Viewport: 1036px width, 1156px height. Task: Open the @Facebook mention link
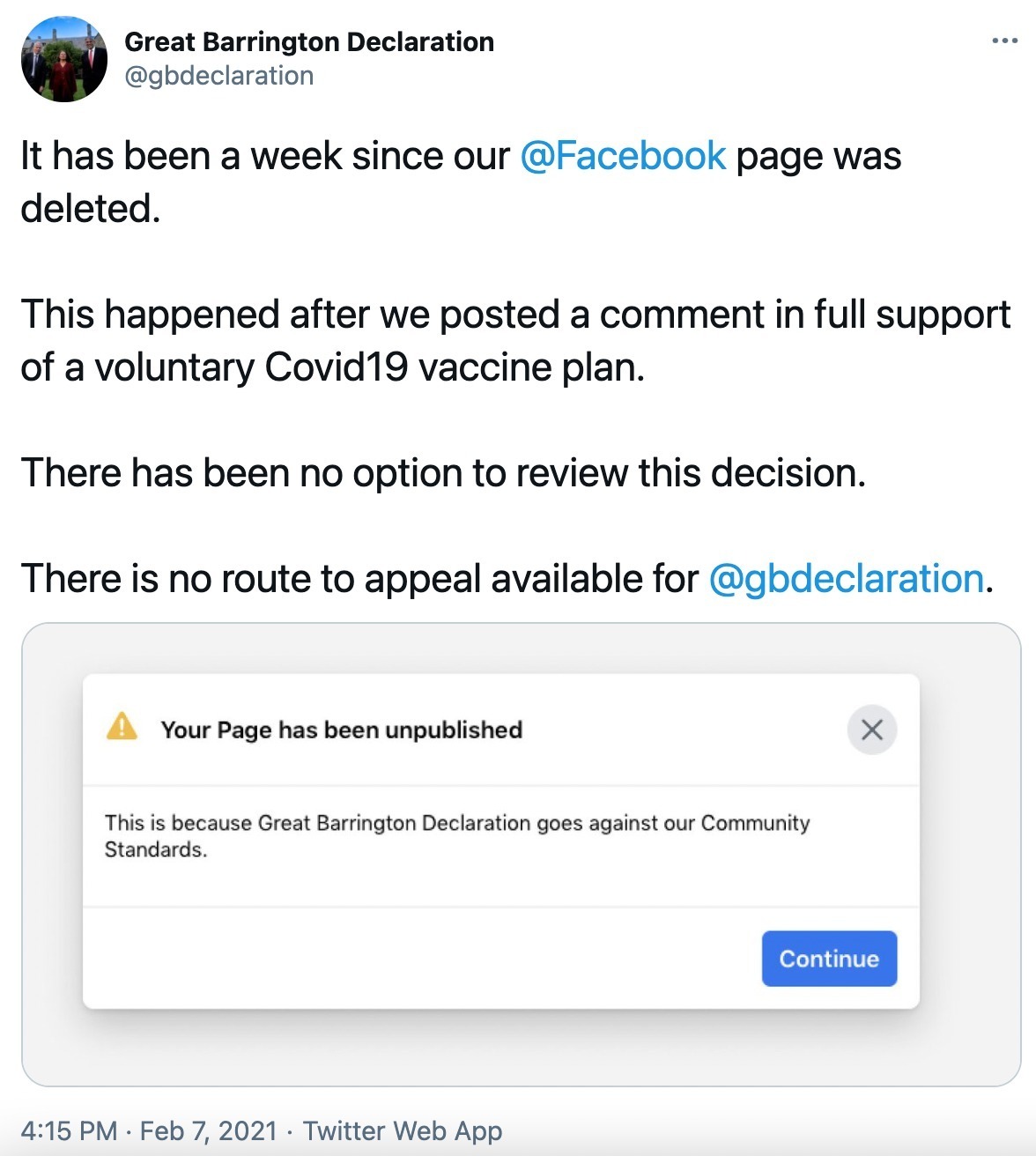pos(623,156)
